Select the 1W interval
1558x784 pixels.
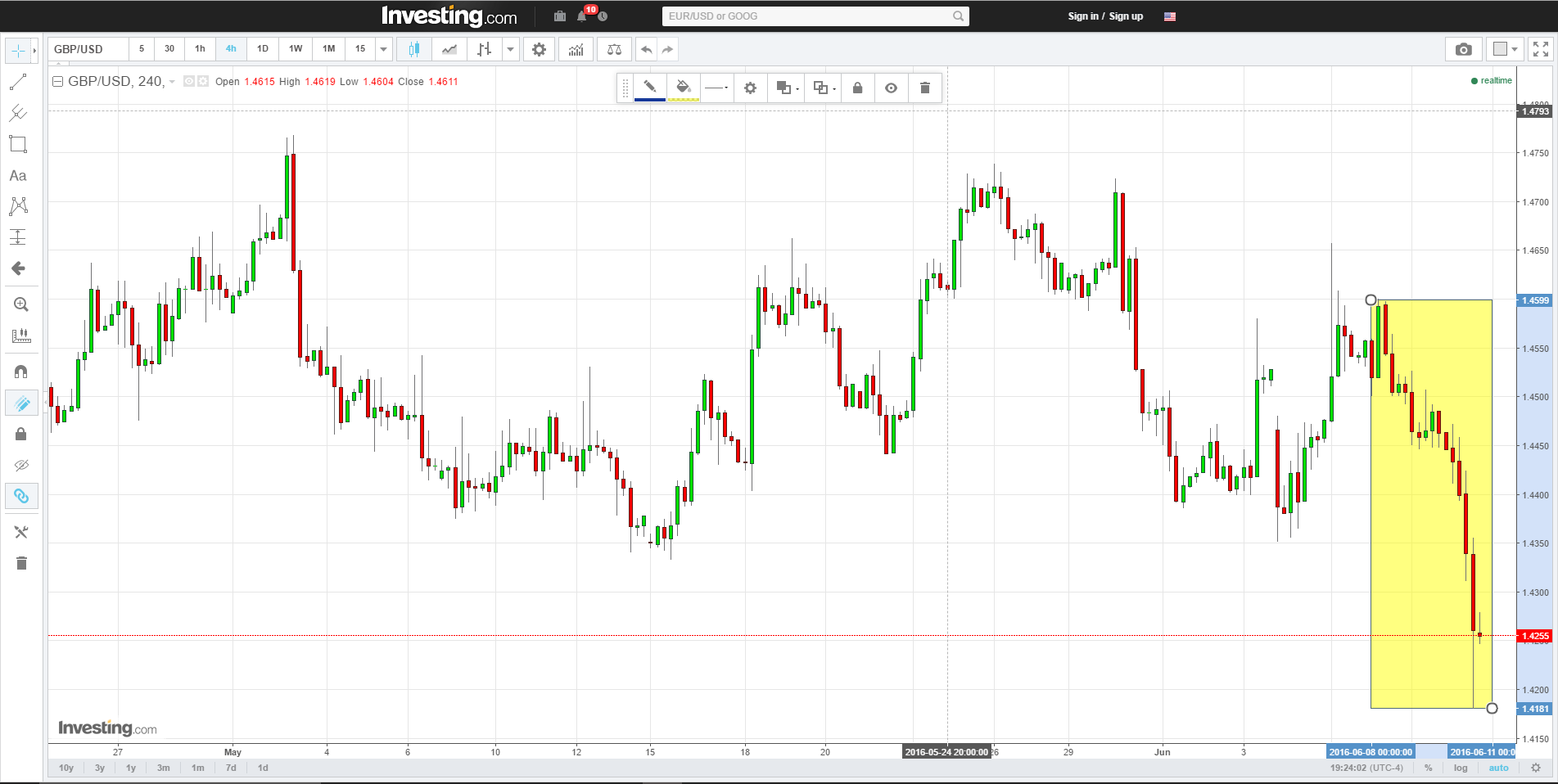(296, 49)
